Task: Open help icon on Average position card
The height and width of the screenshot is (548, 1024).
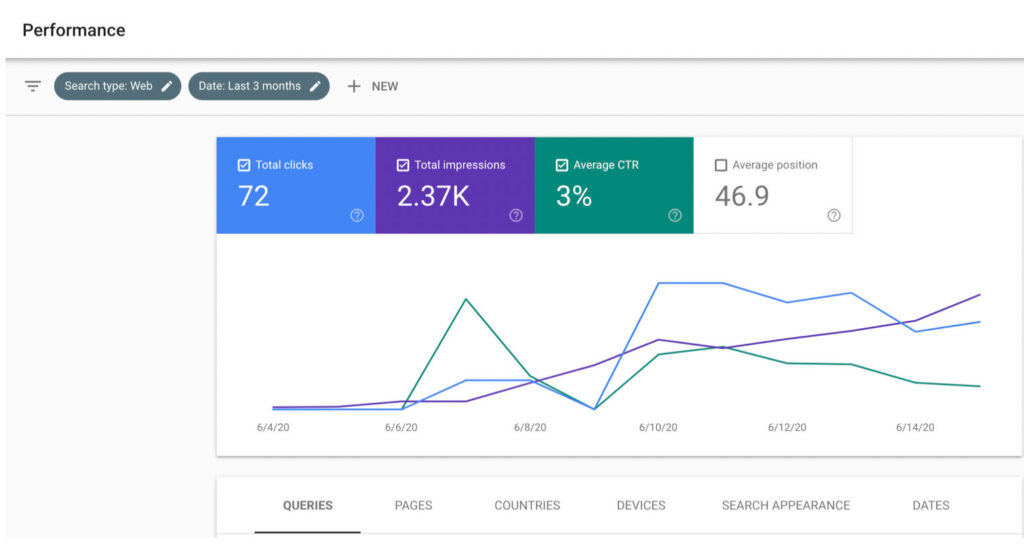Action: pos(834,215)
